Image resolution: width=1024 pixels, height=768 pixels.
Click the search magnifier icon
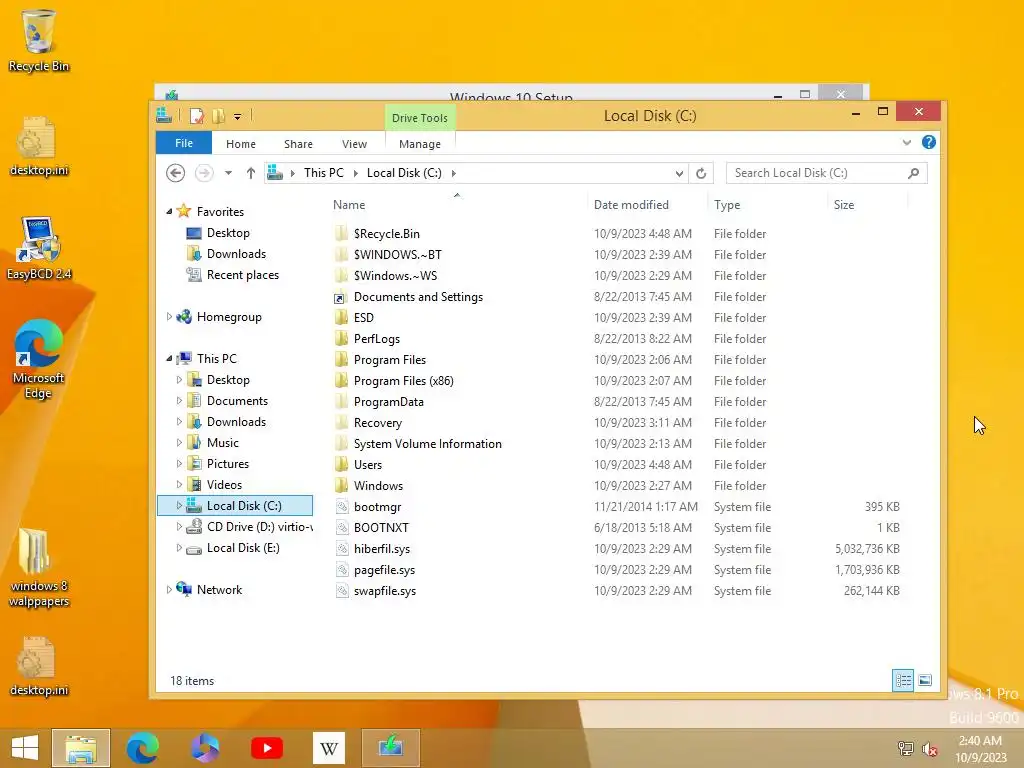(x=914, y=173)
